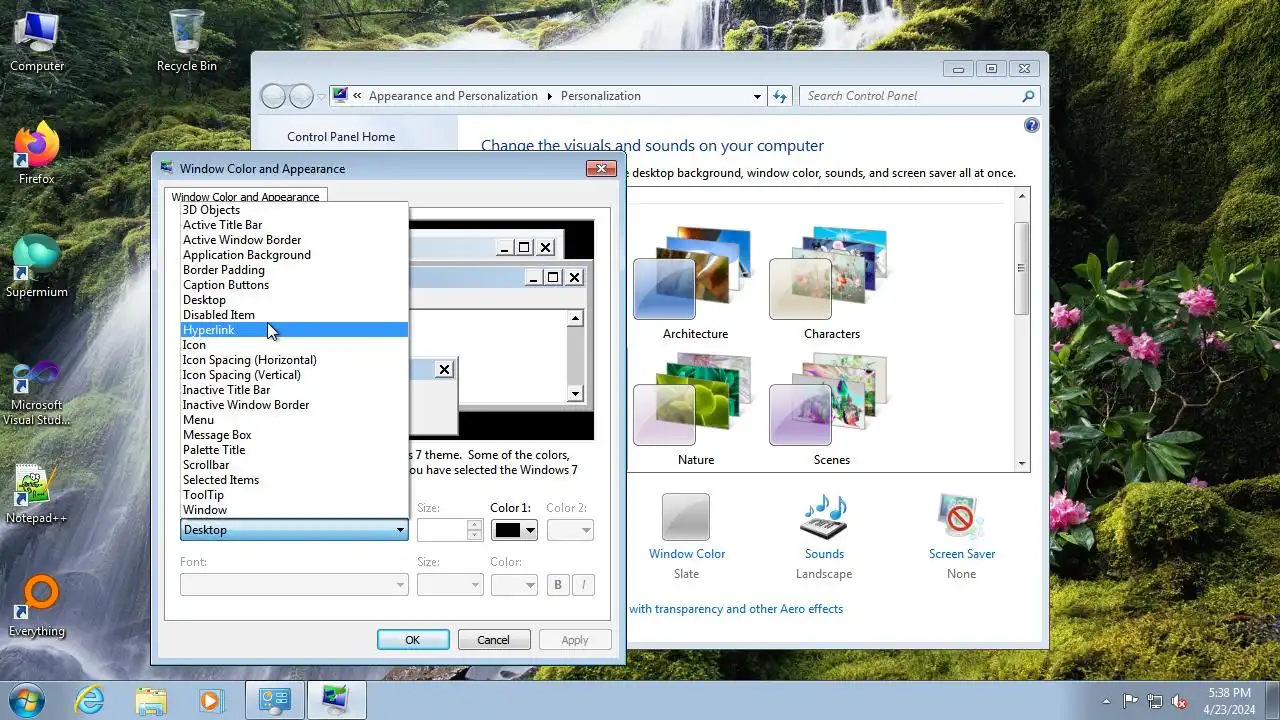Choose Disabled Item from the list

tap(294, 315)
